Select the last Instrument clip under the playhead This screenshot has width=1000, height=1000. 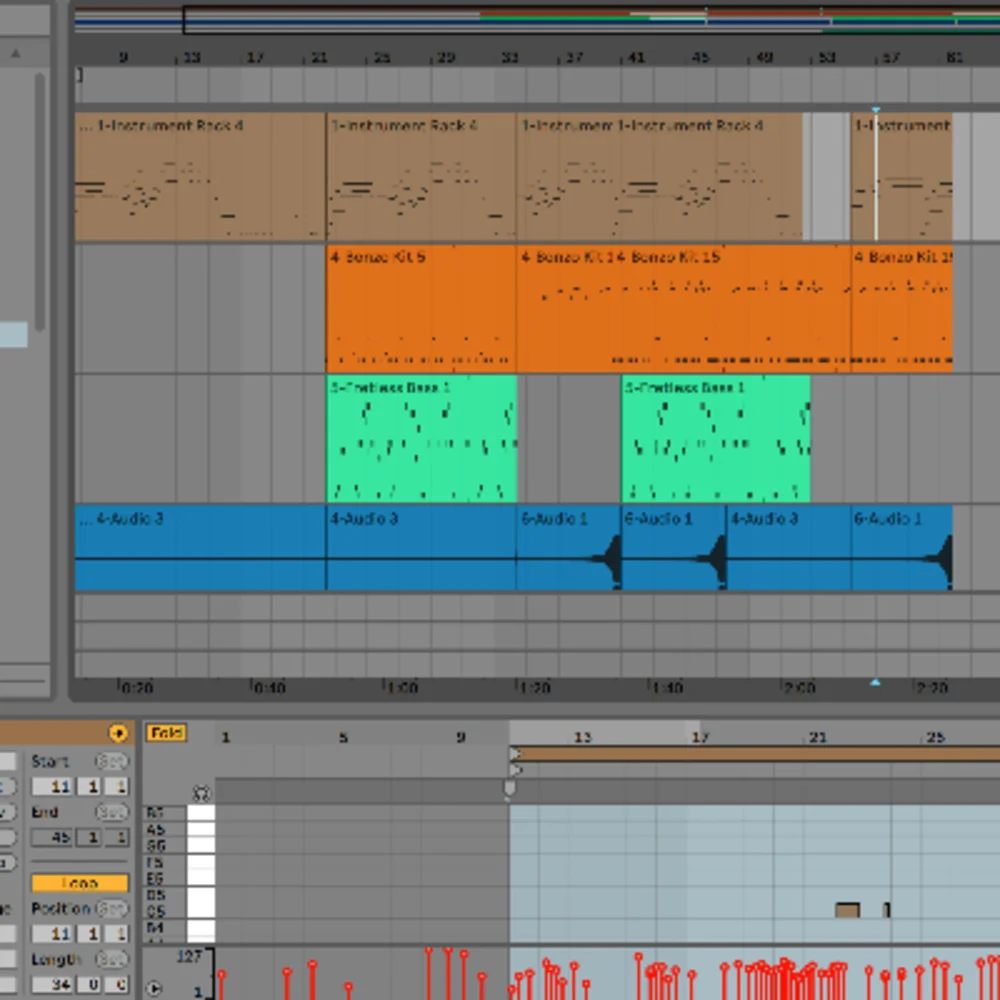point(902,177)
